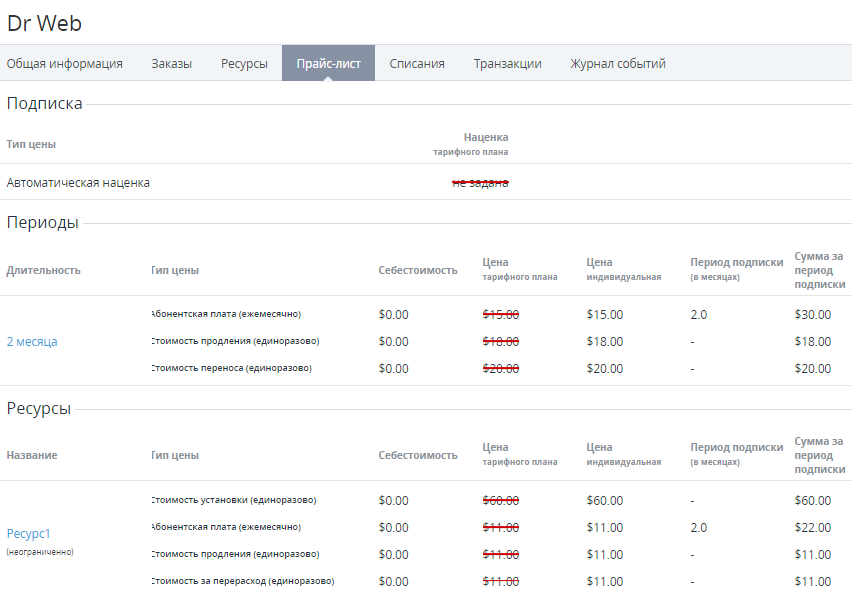Click Стоимость продления (единоразово) in Ресурсы table
Image resolution: width=852 pixels, height=597 pixels.
coord(235,554)
